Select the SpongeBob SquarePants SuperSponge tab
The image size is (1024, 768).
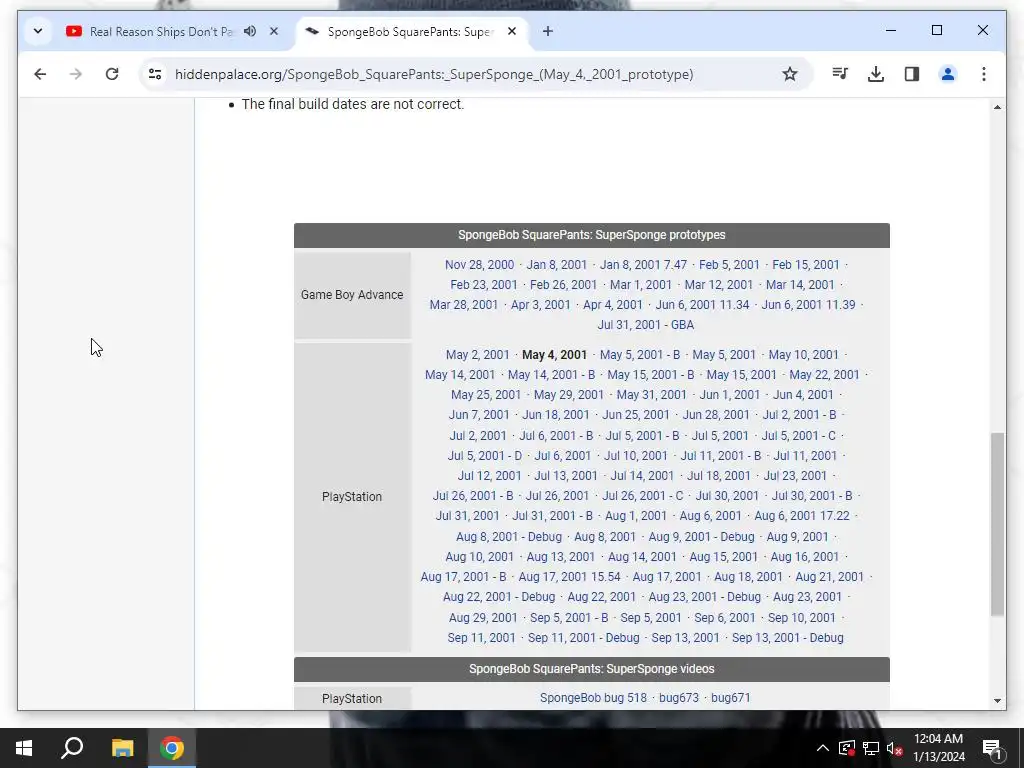pos(411,31)
